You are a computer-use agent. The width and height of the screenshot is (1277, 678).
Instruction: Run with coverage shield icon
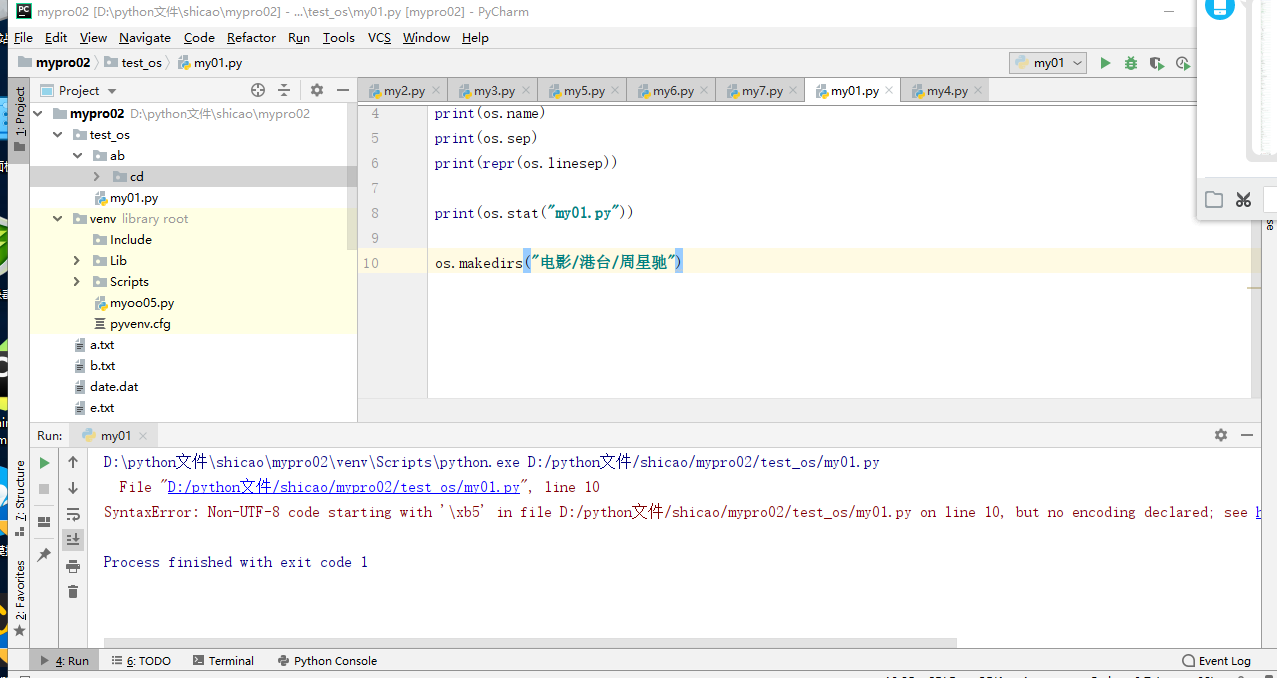point(1157,63)
